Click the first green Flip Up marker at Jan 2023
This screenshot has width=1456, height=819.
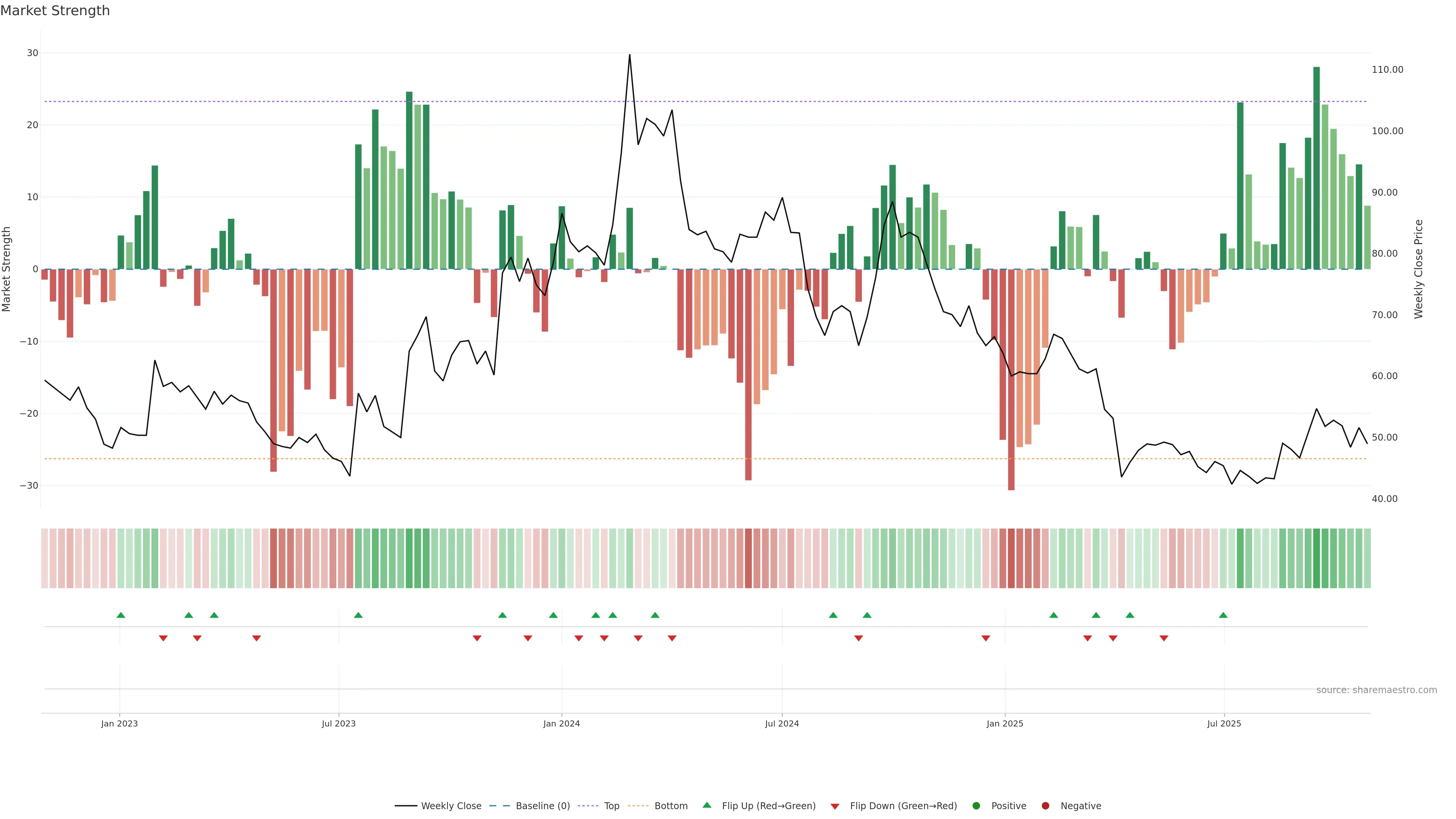(121, 615)
